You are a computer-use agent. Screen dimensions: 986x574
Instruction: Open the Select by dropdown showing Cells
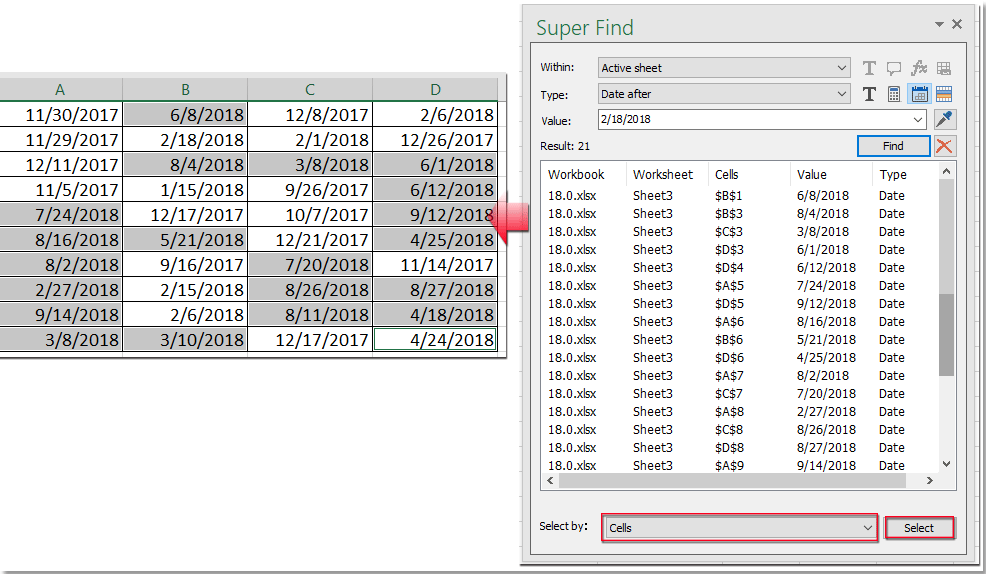(739, 528)
